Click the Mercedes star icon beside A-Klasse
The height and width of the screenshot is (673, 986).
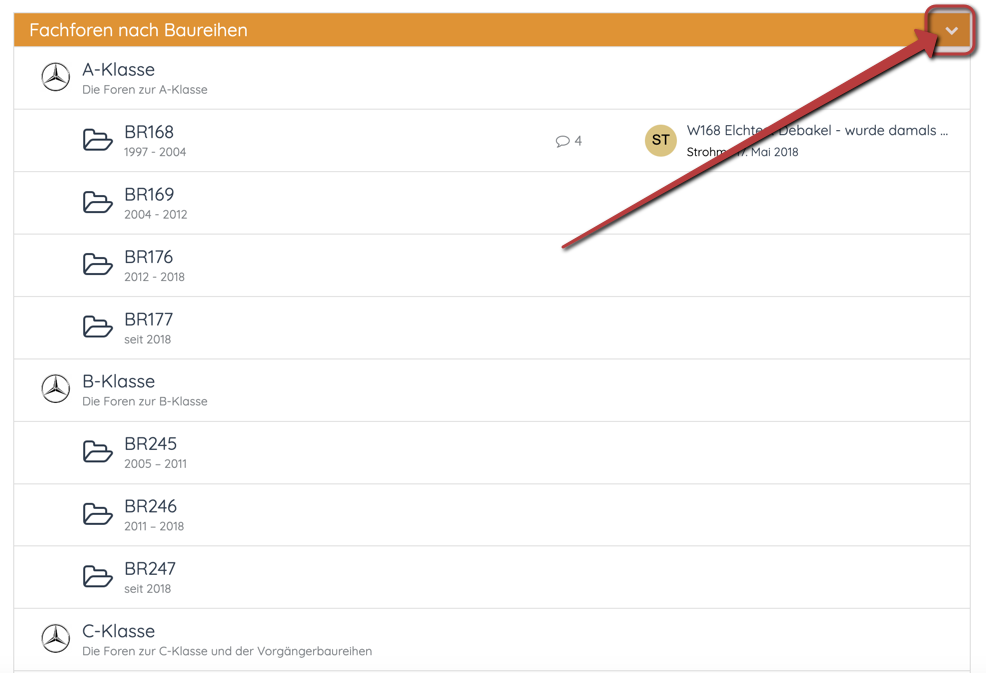click(x=56, y=77)
